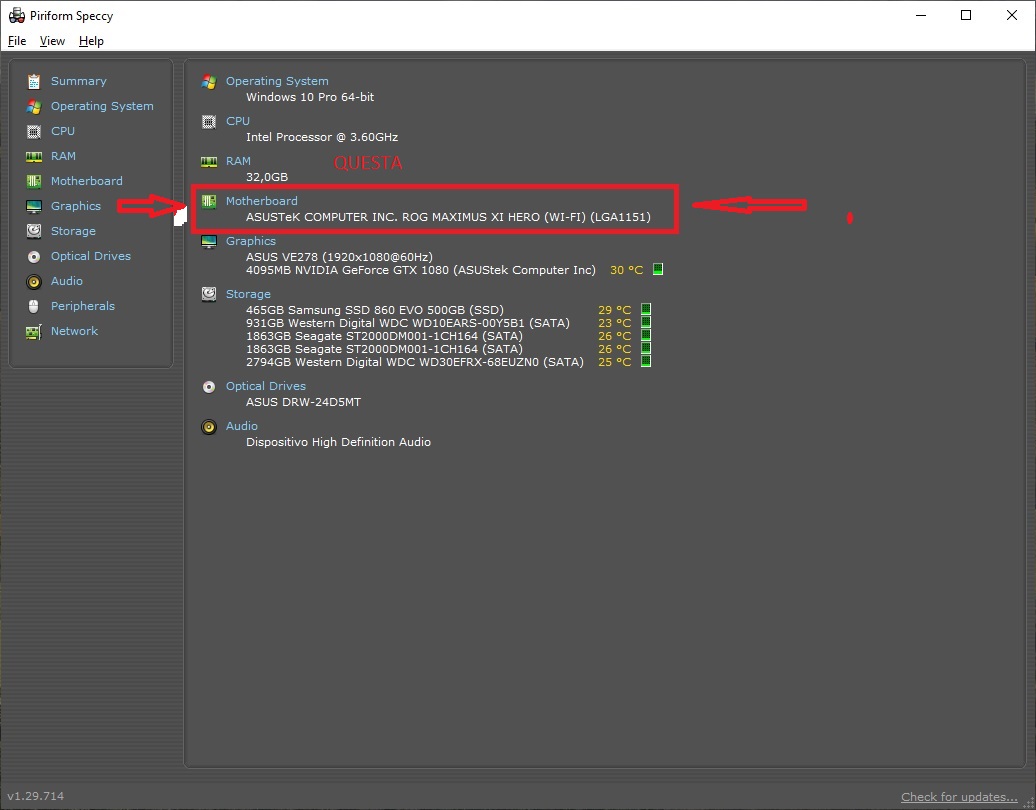Click the CPU heading link in summary
This screenshot has height=810, width=1036.
point(238,122)
